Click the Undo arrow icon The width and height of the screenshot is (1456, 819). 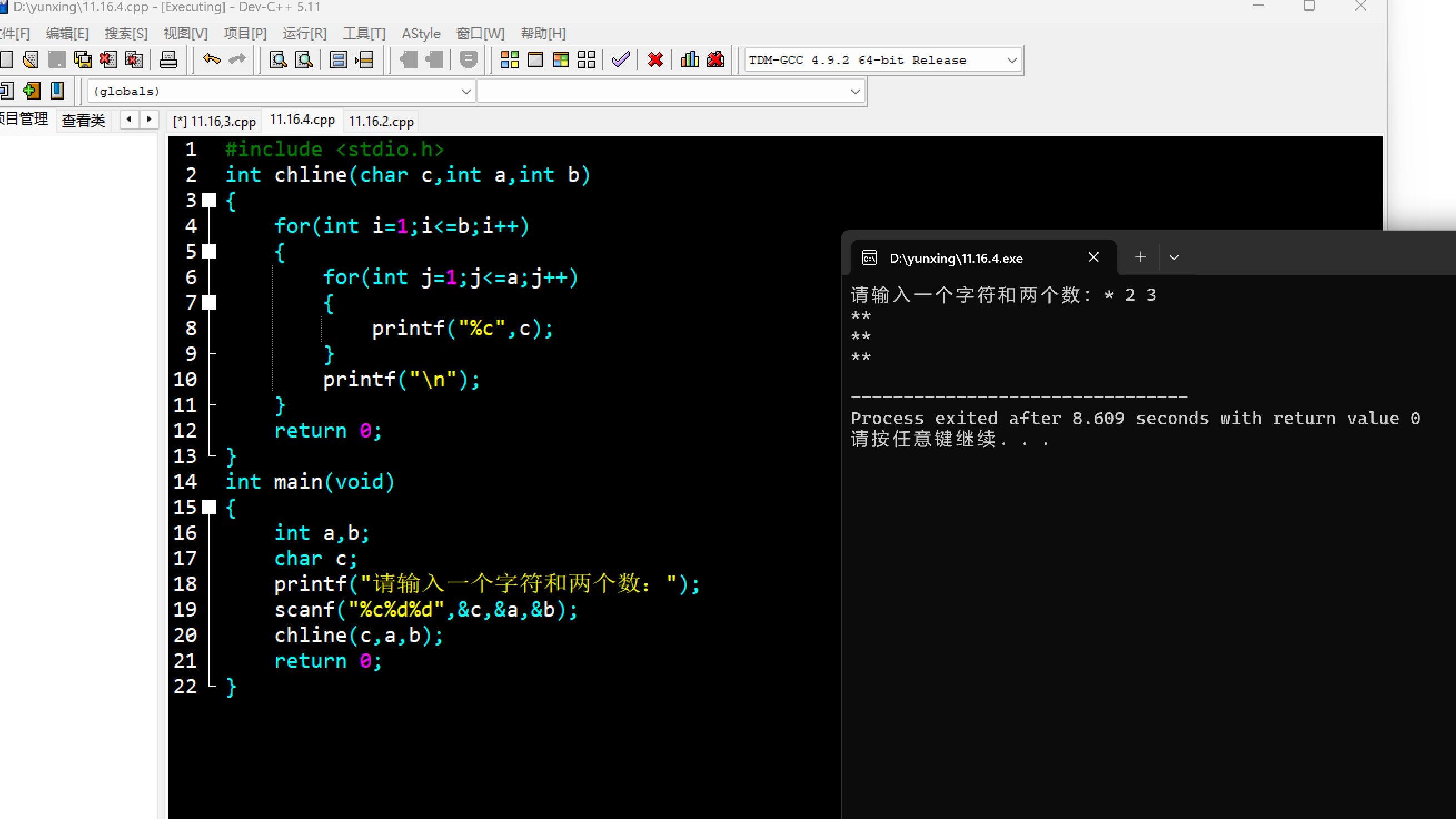[211, 59]
